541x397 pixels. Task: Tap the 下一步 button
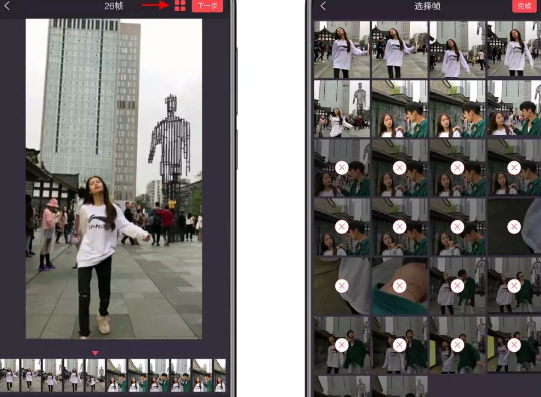click(207, 6)
